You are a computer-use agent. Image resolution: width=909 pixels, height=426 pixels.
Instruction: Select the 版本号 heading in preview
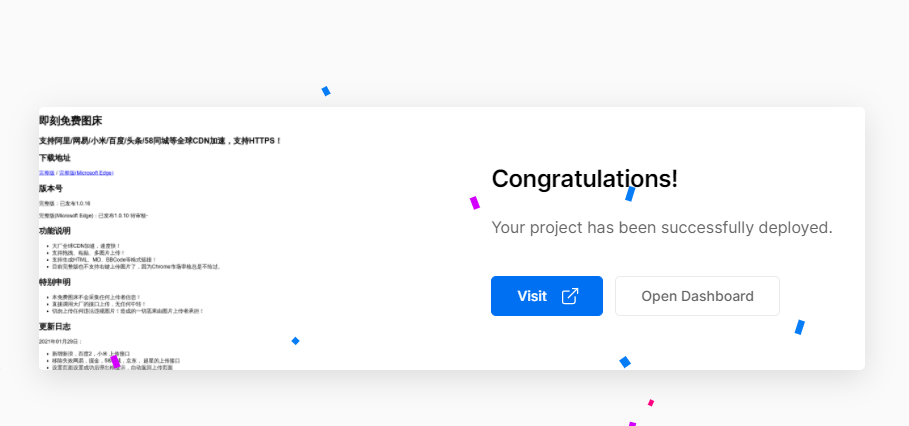pos(50,188)
